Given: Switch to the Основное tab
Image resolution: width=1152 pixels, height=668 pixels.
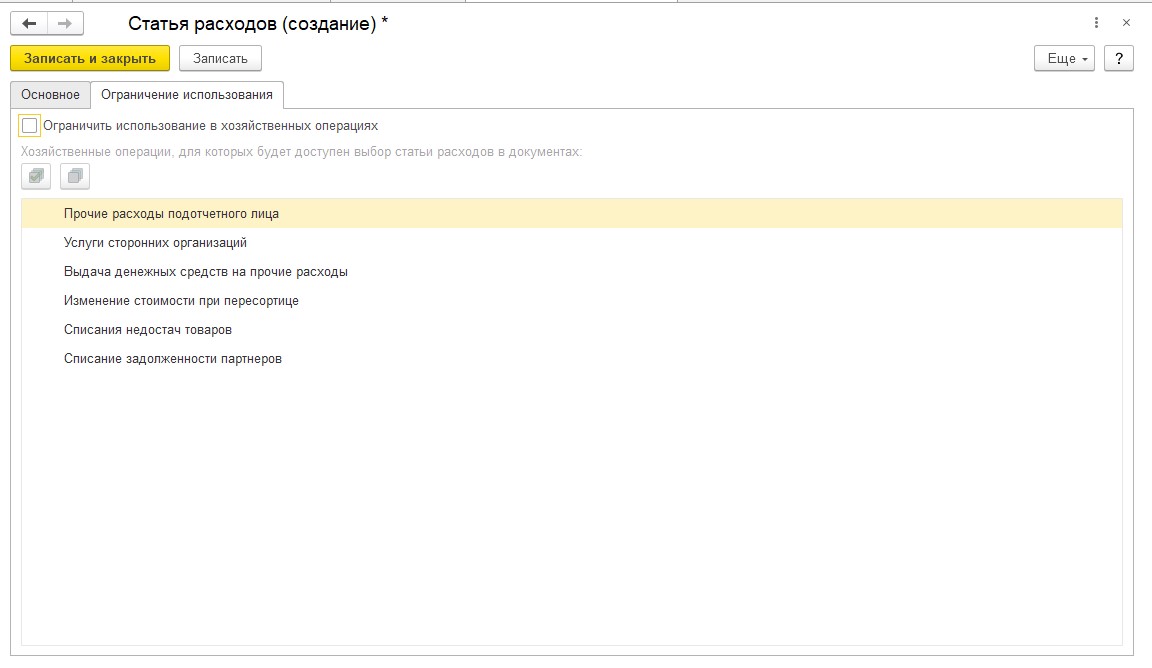Looking at the screenshot, I should coord(50,95).
